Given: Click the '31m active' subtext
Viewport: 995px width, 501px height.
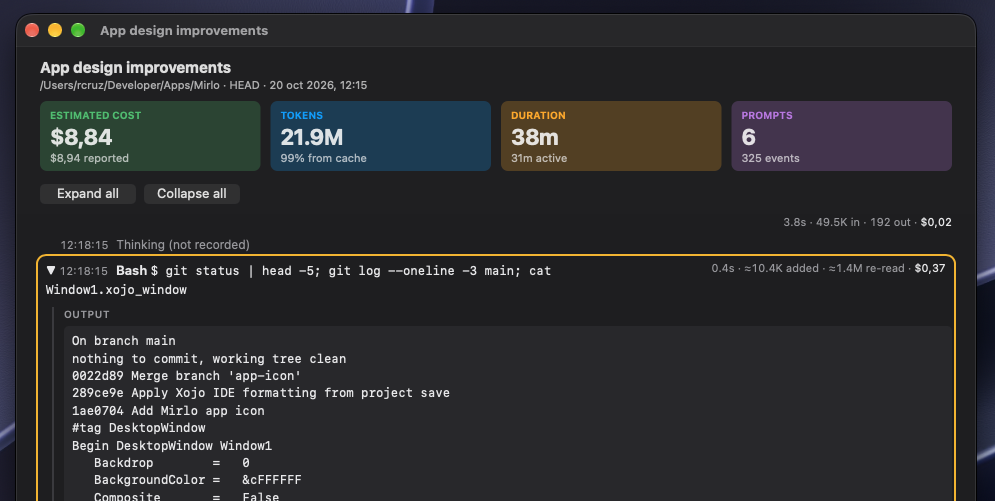Looking at the screenshot, I should point(539,158).
